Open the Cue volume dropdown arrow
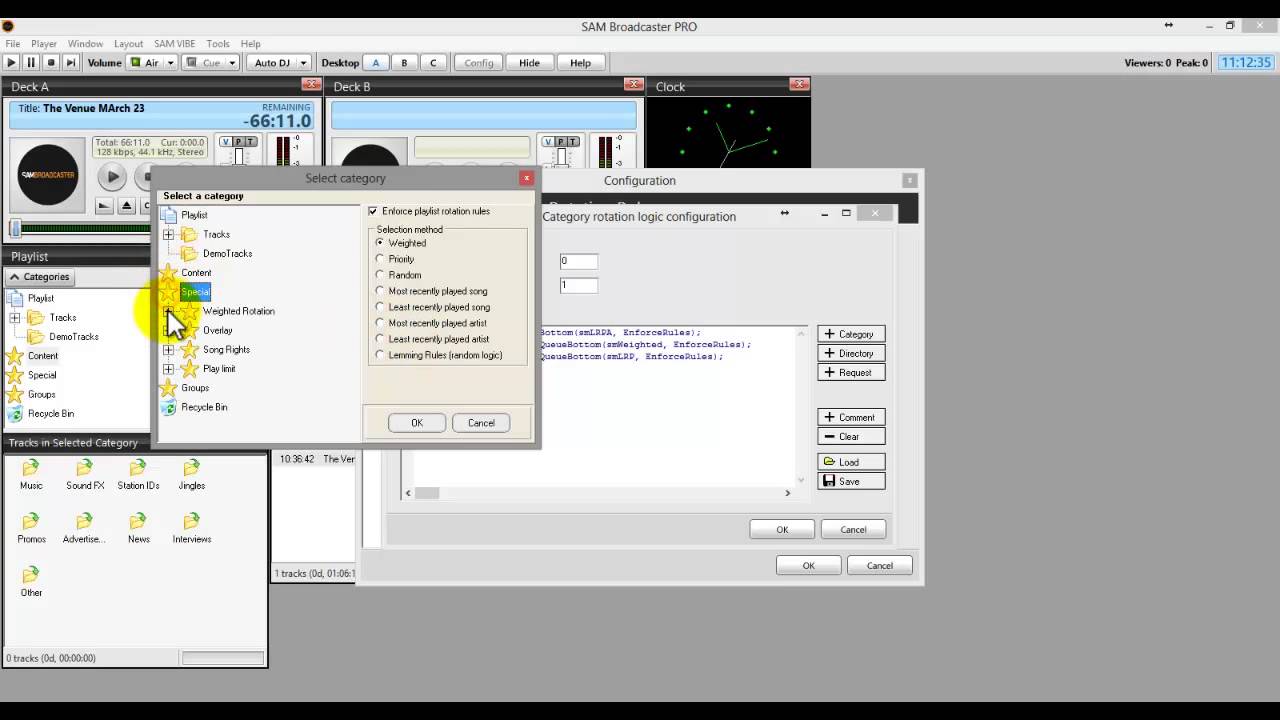 [x=232, y=62]
